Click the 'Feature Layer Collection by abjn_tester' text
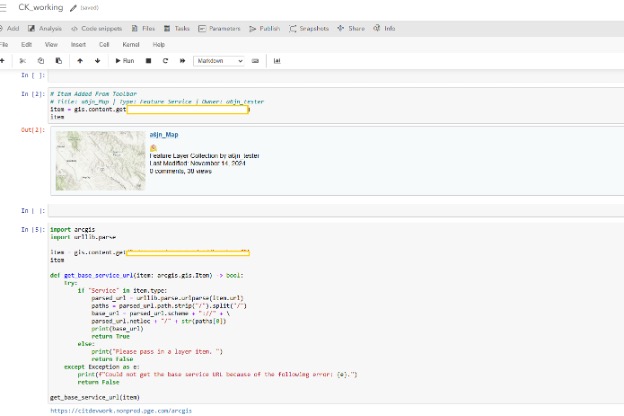Viewport: 624px width, 416px height. [x=205, y=156]
